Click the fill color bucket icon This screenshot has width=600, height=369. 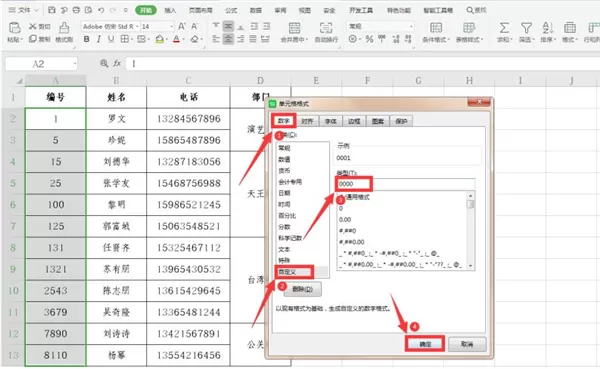160,39
